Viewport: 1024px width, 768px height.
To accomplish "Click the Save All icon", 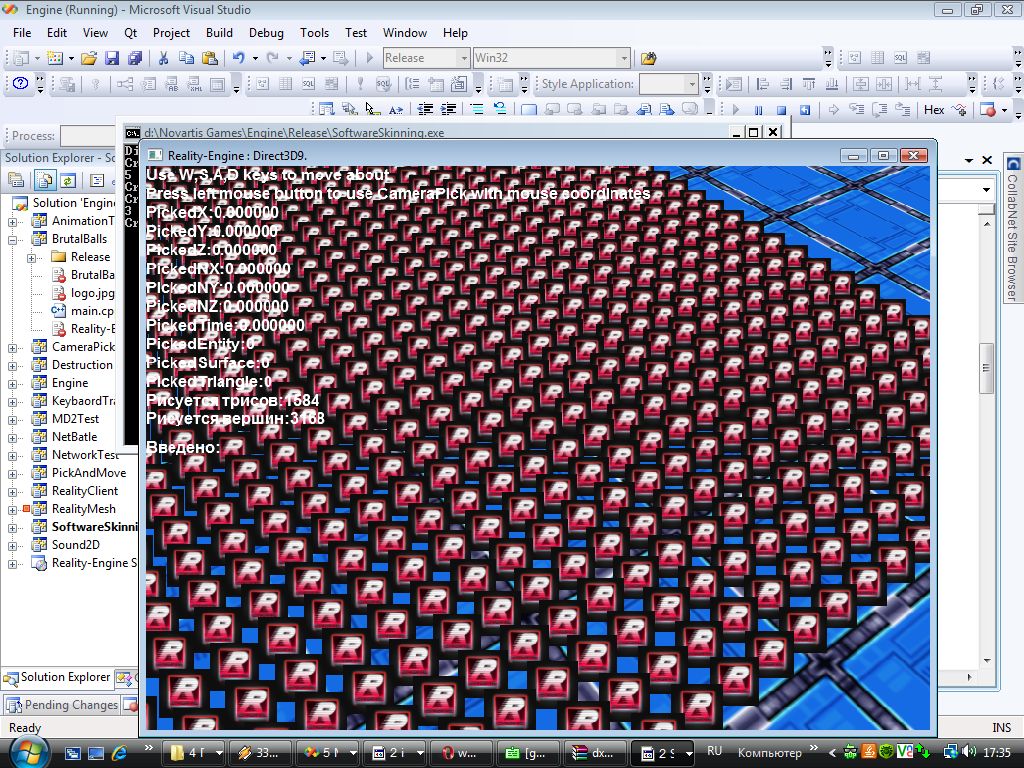I will (133, 58).
